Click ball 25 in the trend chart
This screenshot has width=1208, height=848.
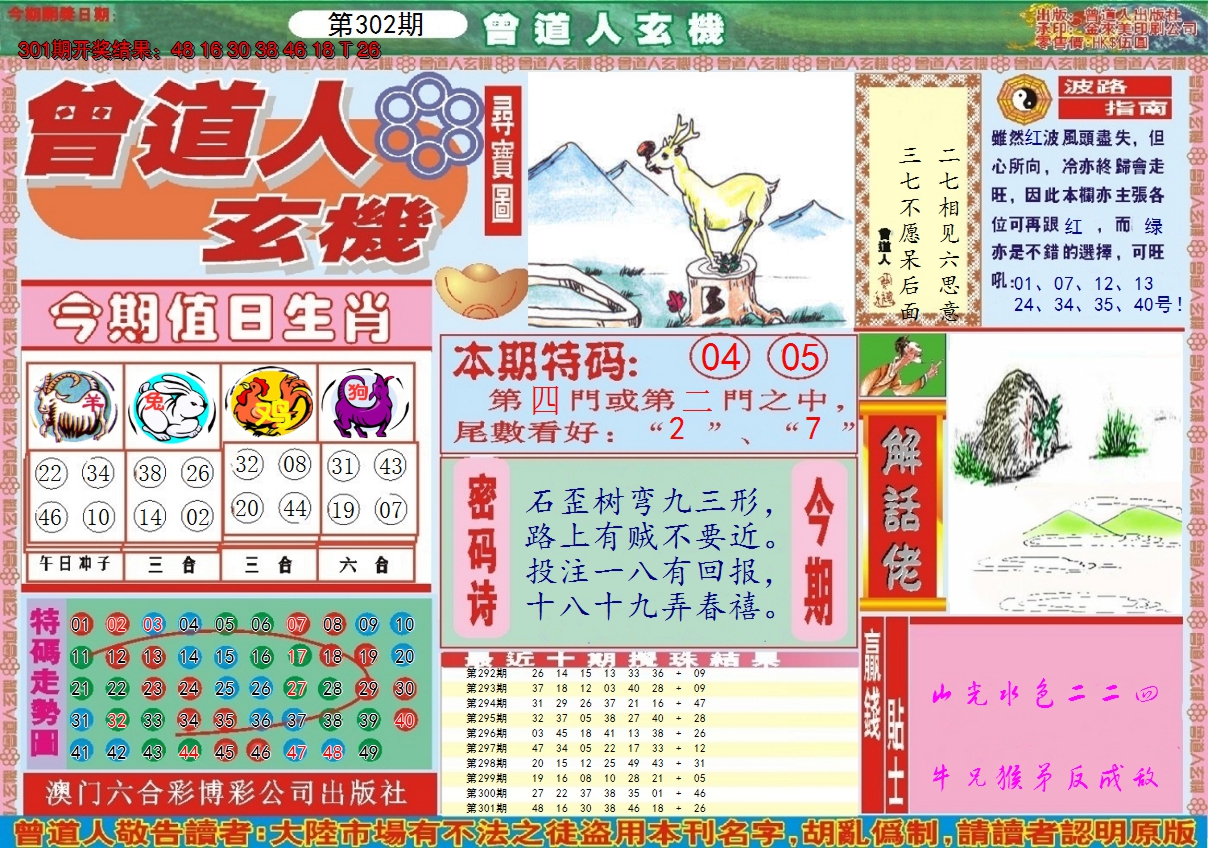pos(225,688)
